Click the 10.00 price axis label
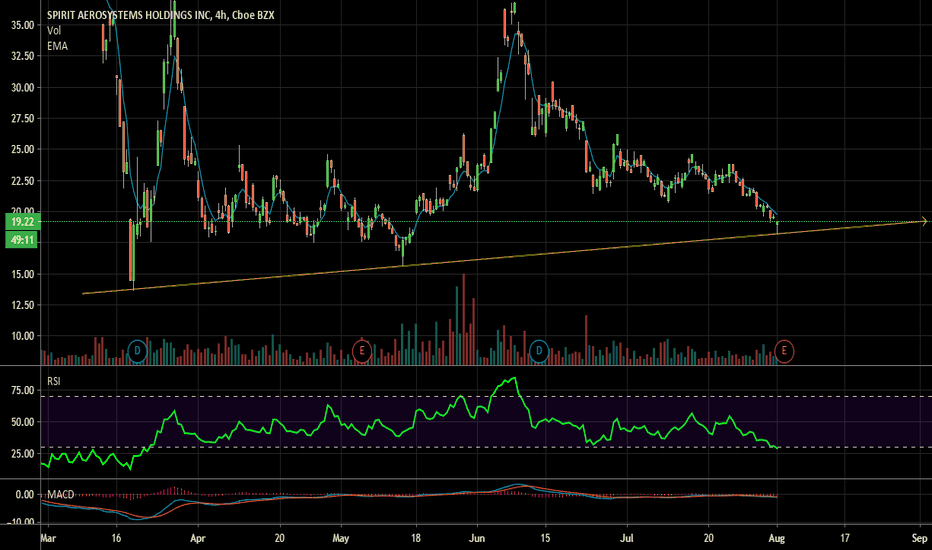 pos(23,336)
